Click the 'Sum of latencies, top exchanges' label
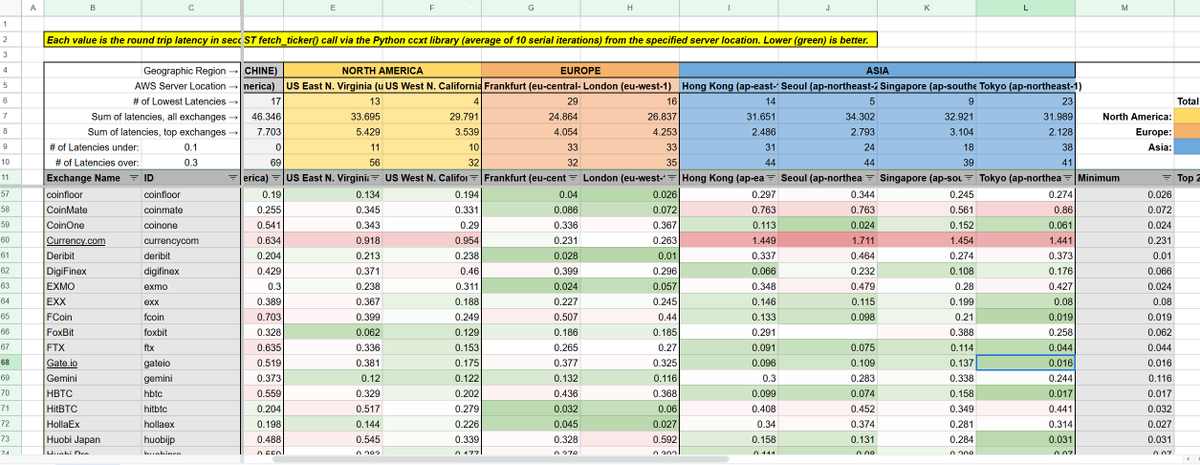Screen dimensions: 1200x465 click(x=165, y=131)
